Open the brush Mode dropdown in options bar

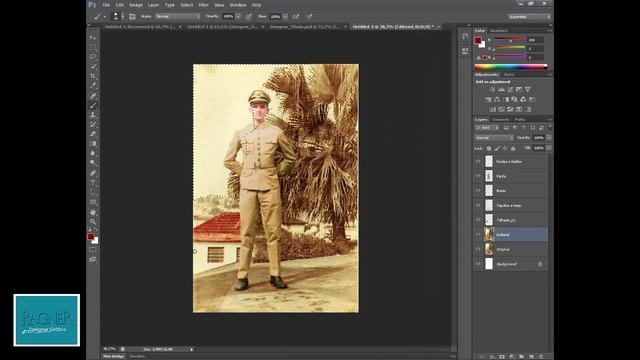pyautogui.click(x=178, y=16)
